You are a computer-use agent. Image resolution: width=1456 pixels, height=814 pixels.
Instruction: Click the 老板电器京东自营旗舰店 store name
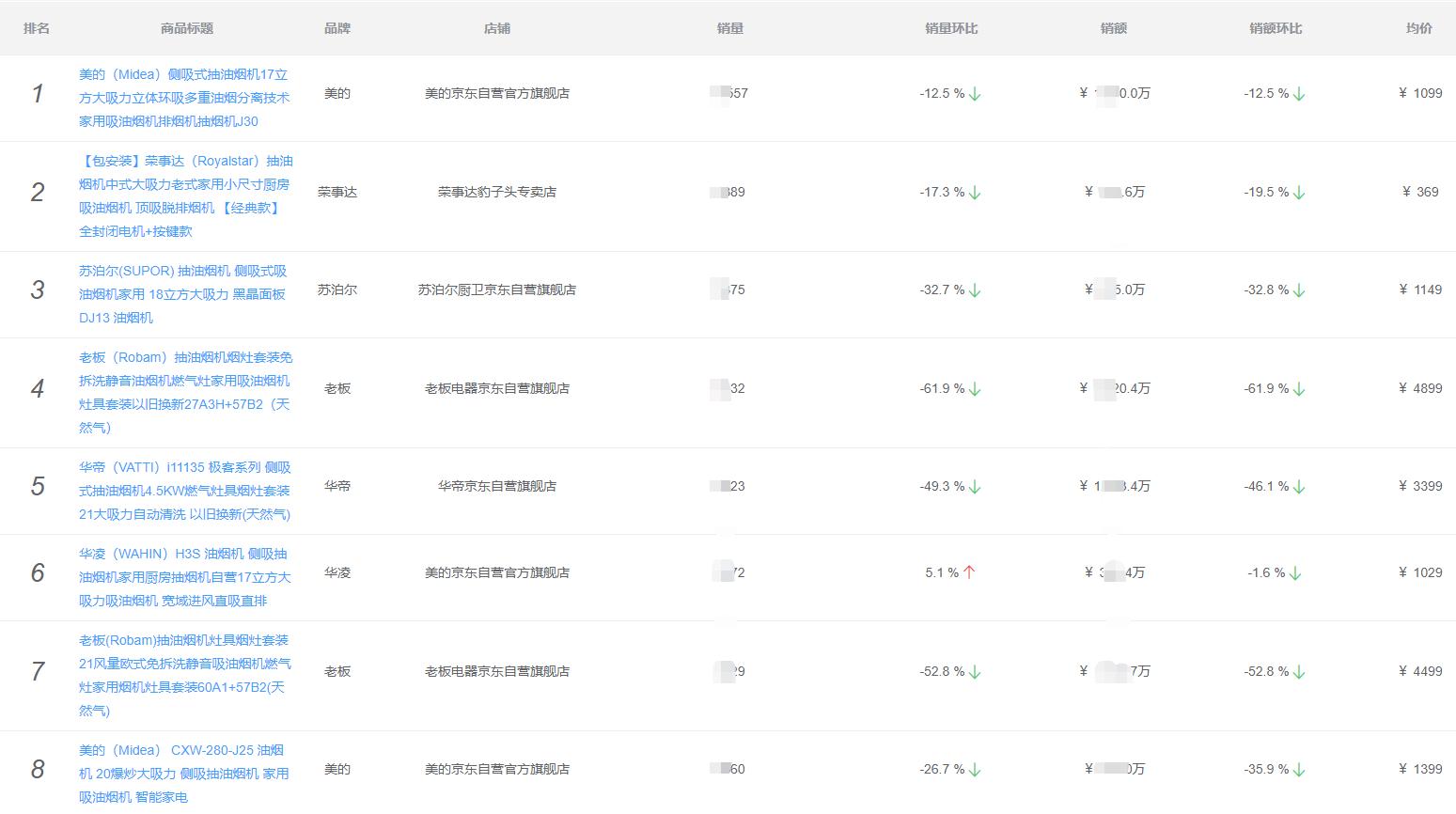[x=496, y=388]
